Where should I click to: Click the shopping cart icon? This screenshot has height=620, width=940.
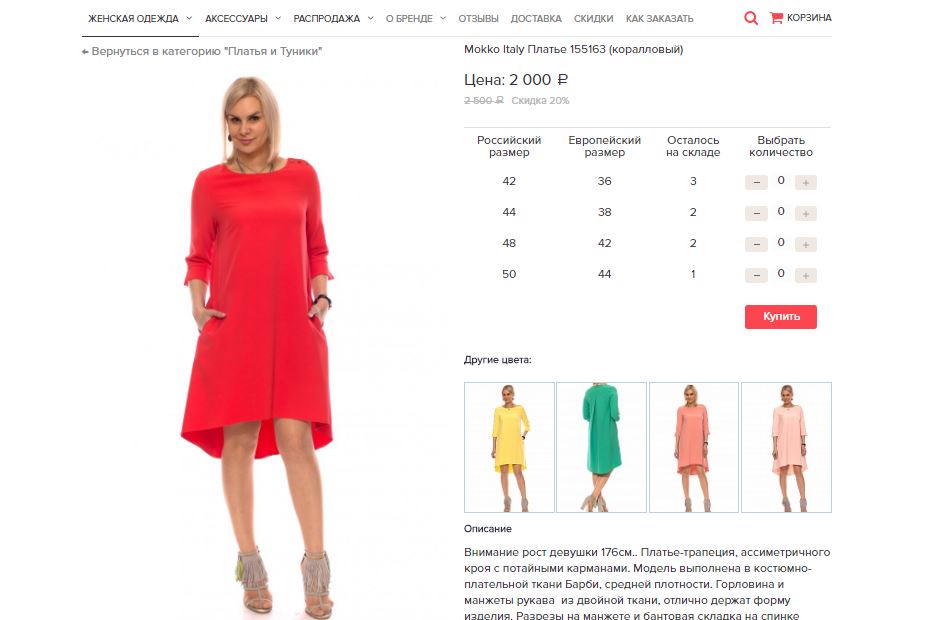(776, 18)
